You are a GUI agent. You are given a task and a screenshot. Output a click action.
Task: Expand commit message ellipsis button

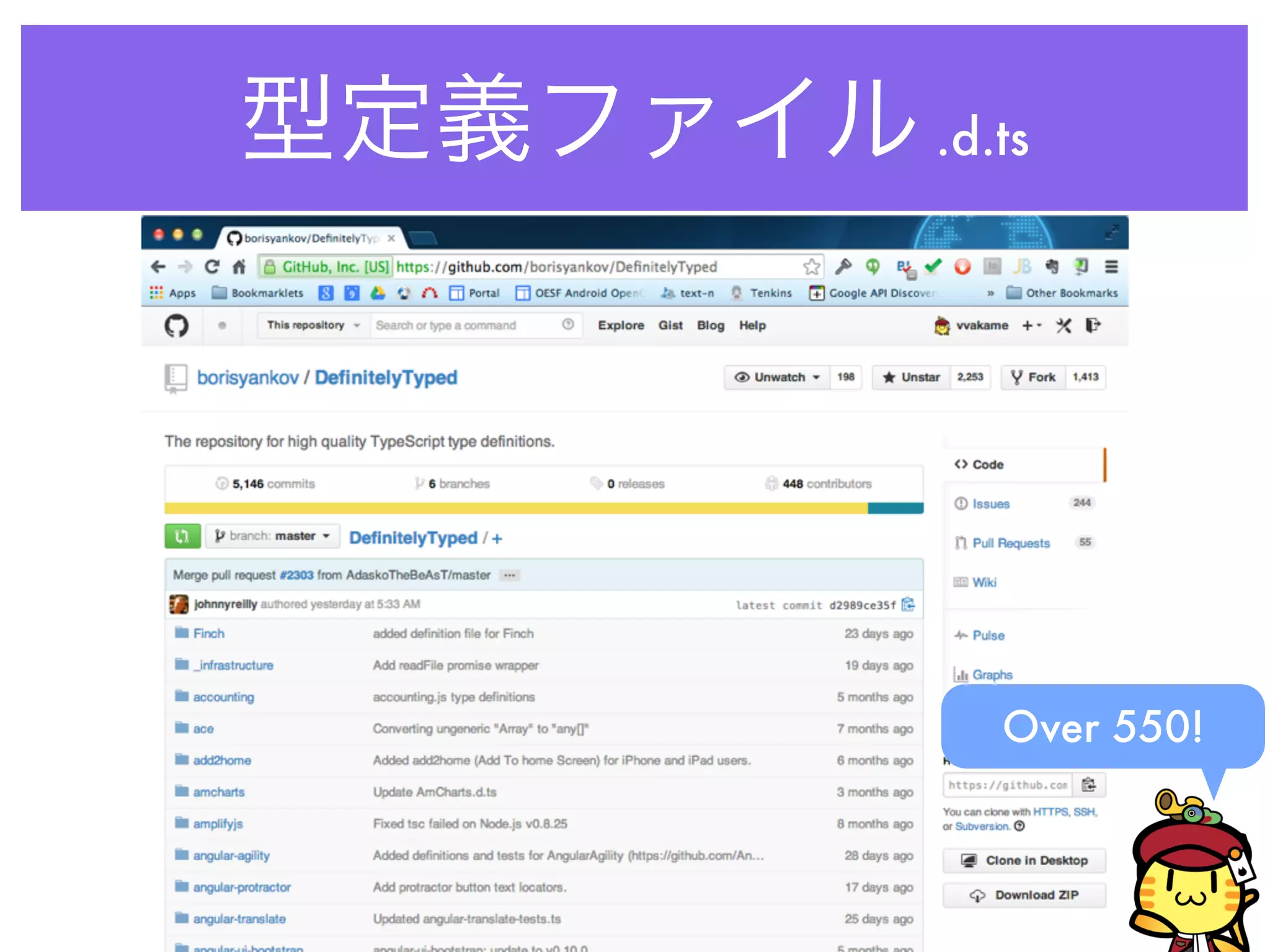[x=510, y=575]
